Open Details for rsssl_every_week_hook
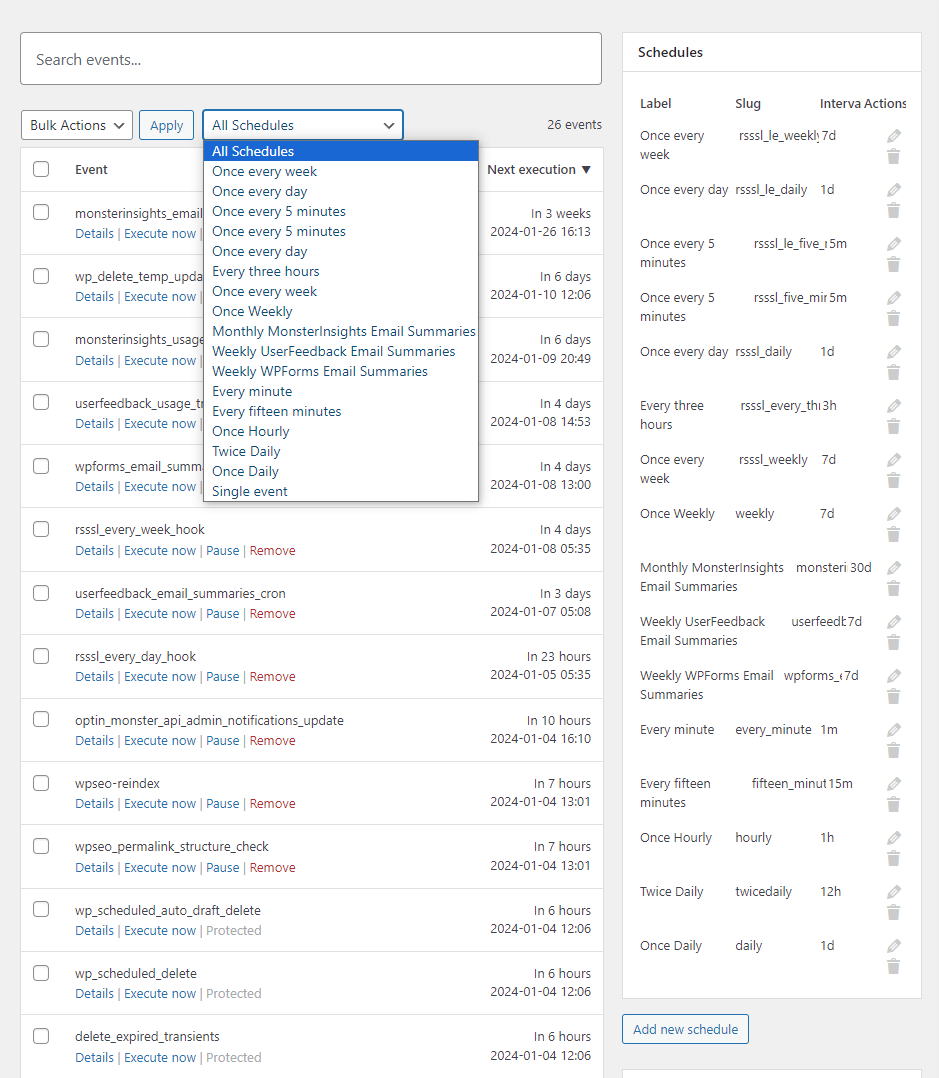This screenshot has height=1078, width=939. [94, 551]
